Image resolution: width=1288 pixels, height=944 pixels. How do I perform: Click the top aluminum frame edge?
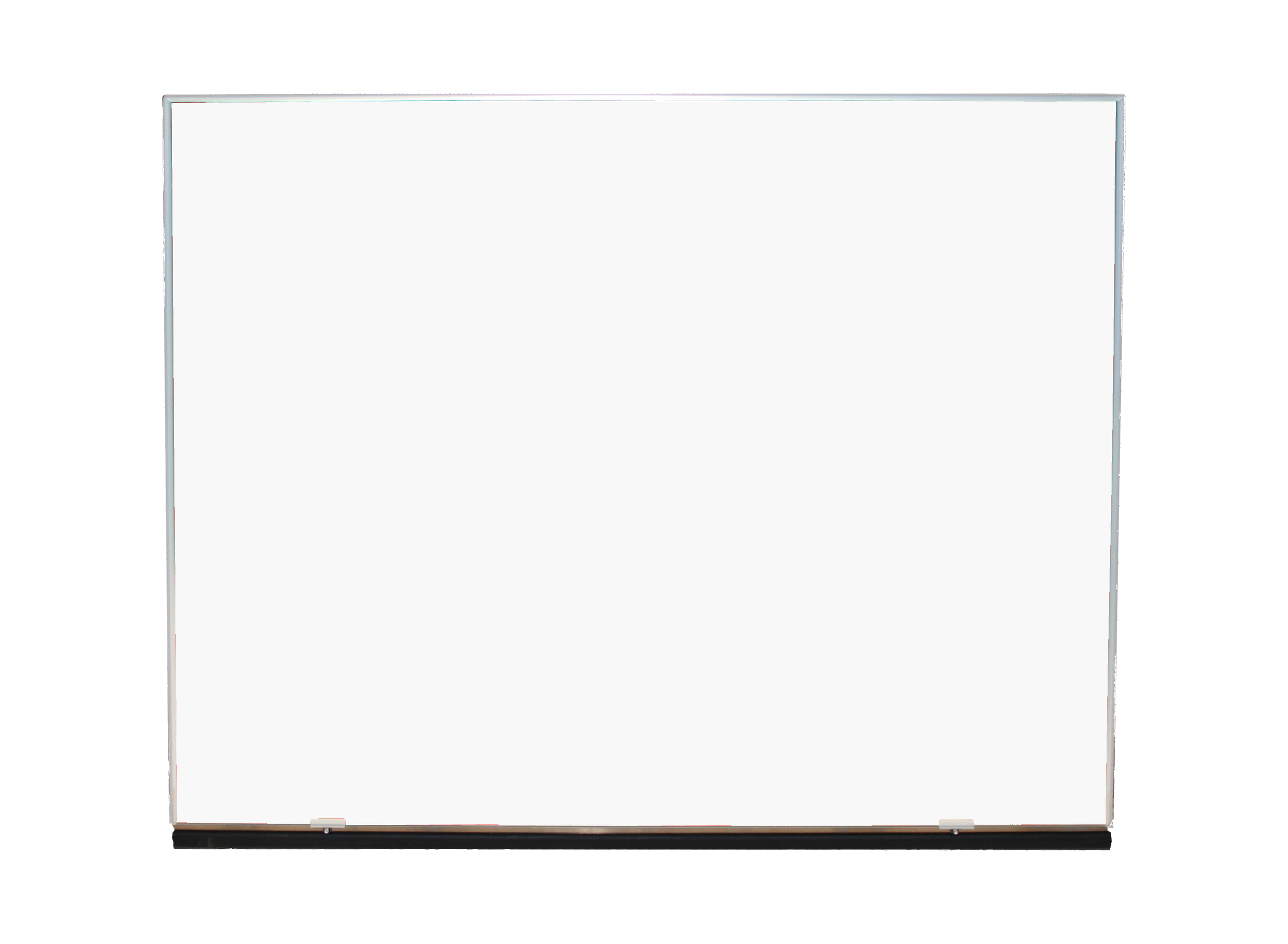coord(643,98)
